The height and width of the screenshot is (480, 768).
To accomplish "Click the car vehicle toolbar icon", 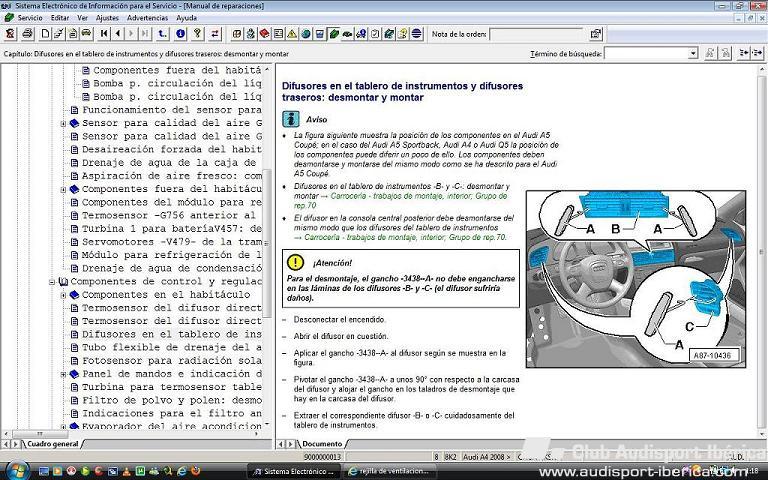I will click(87, 34).
